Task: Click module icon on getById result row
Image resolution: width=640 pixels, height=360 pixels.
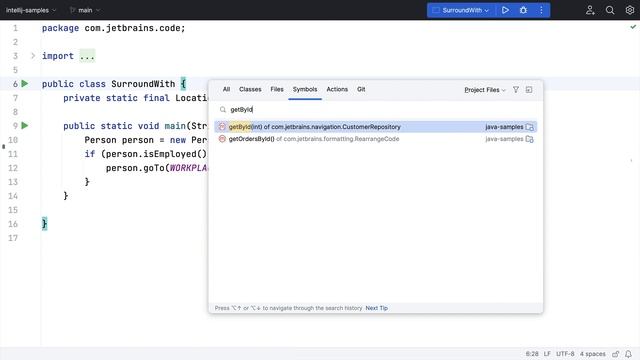Action: pyautogui.click(x=529, y=127)
